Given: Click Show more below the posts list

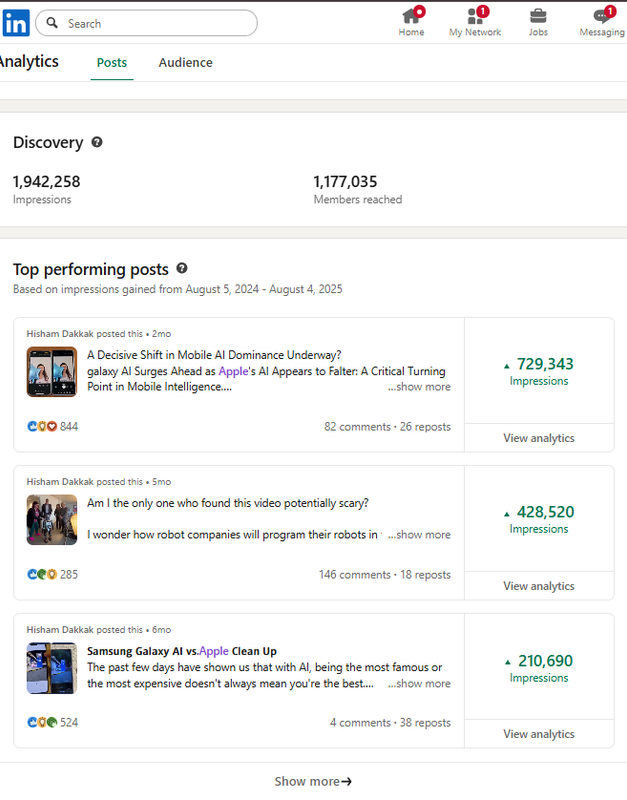Looking at the screenshot, I should click(313, 781).
